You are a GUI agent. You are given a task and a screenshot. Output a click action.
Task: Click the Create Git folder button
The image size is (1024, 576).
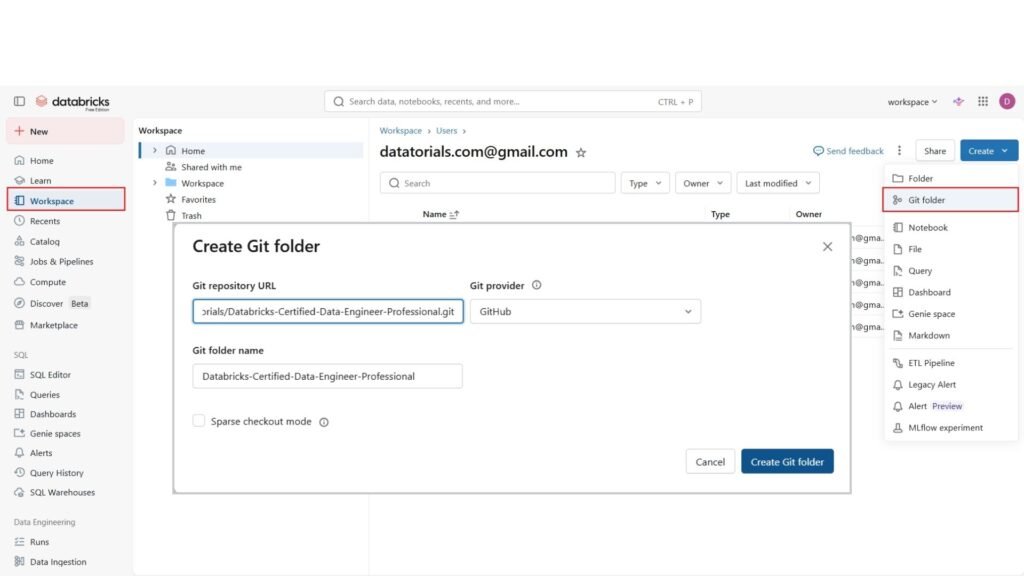[787, 462]
